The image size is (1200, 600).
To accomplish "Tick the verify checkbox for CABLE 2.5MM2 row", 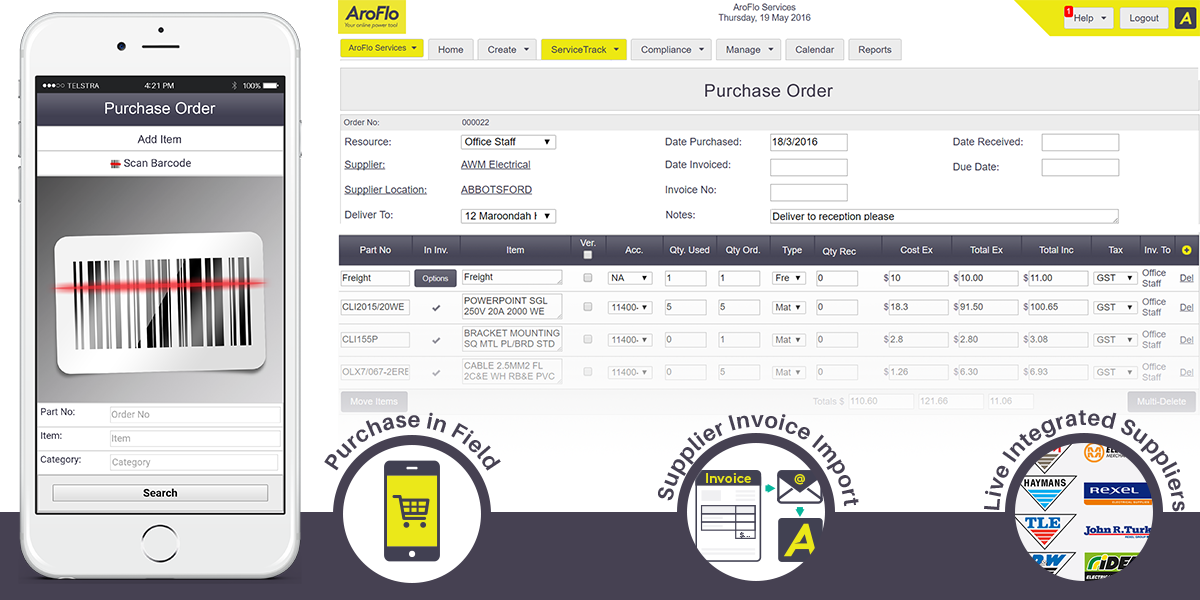I will point(588,372).
